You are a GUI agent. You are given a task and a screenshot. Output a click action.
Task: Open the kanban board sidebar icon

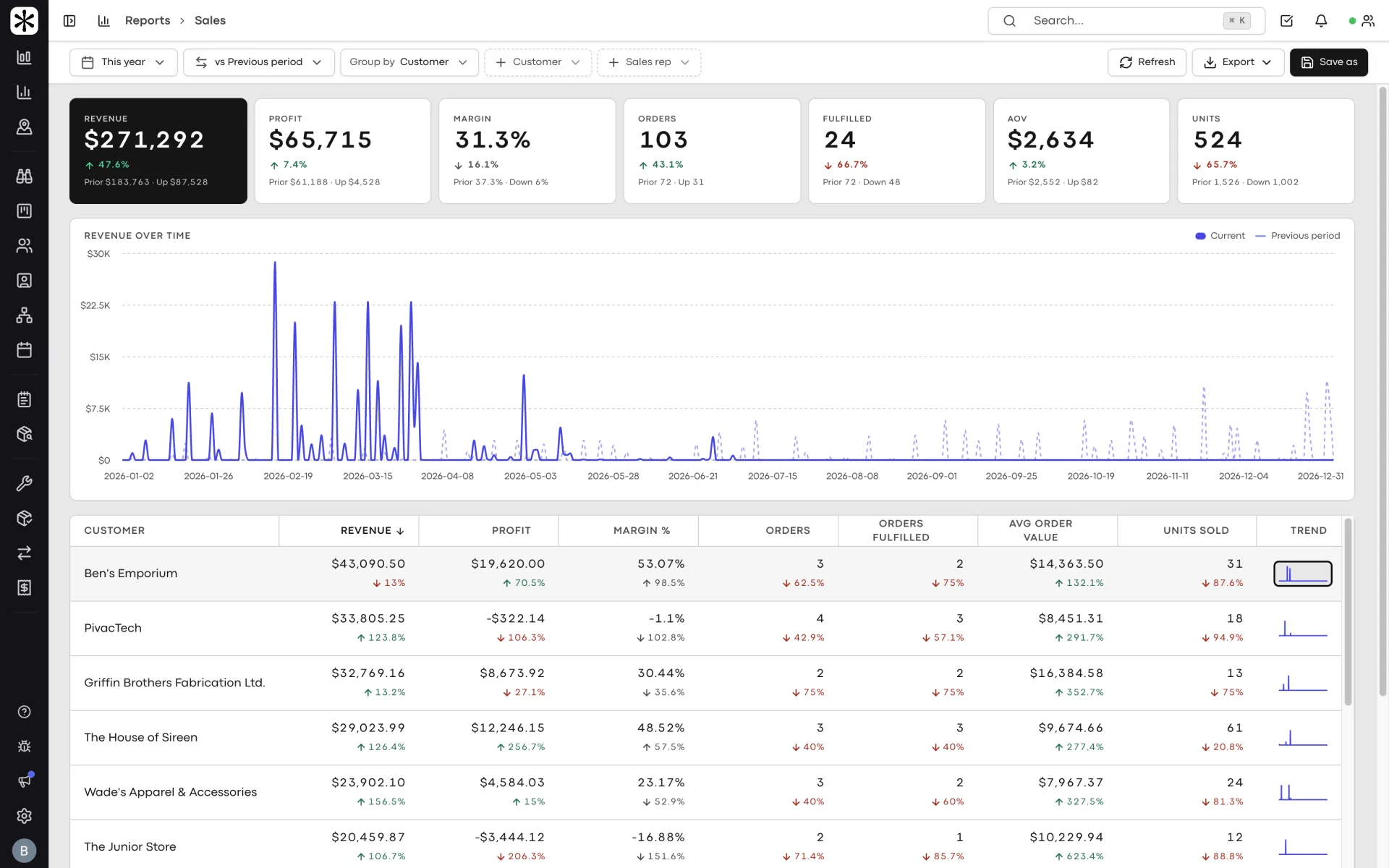(x=24, y=210)
